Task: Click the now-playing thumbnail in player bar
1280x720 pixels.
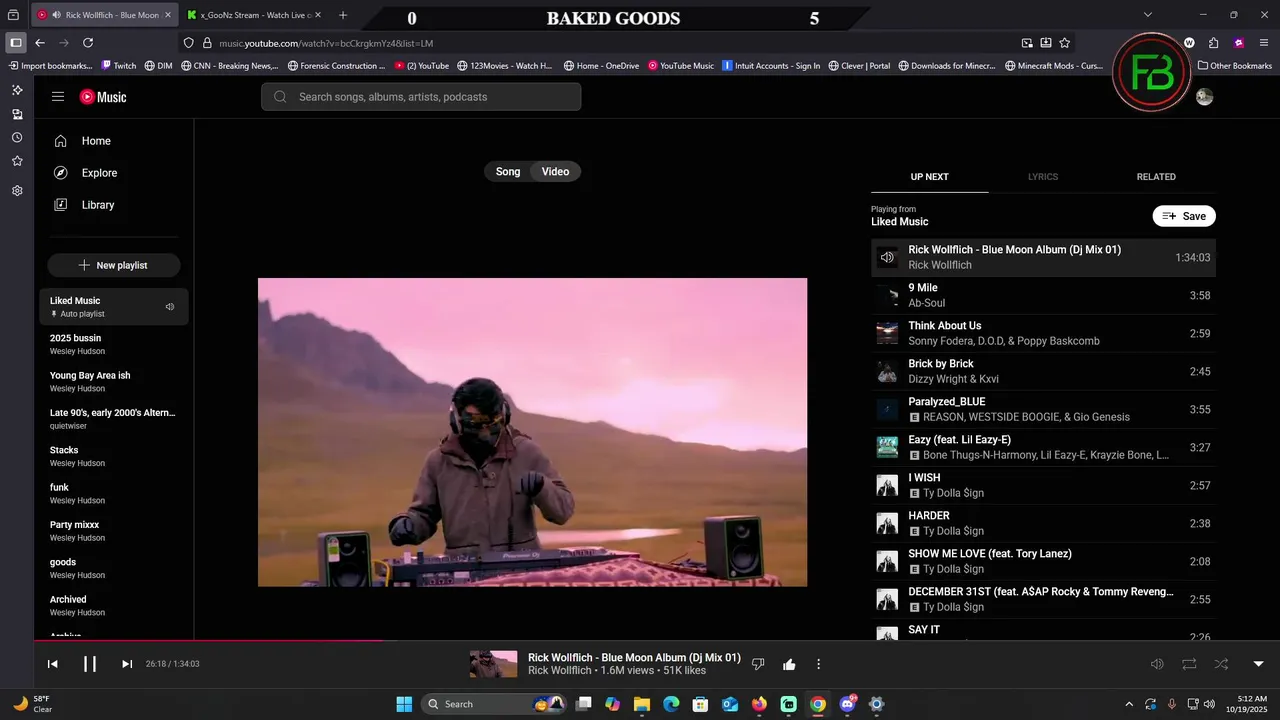Action: [x=494, y=664]
